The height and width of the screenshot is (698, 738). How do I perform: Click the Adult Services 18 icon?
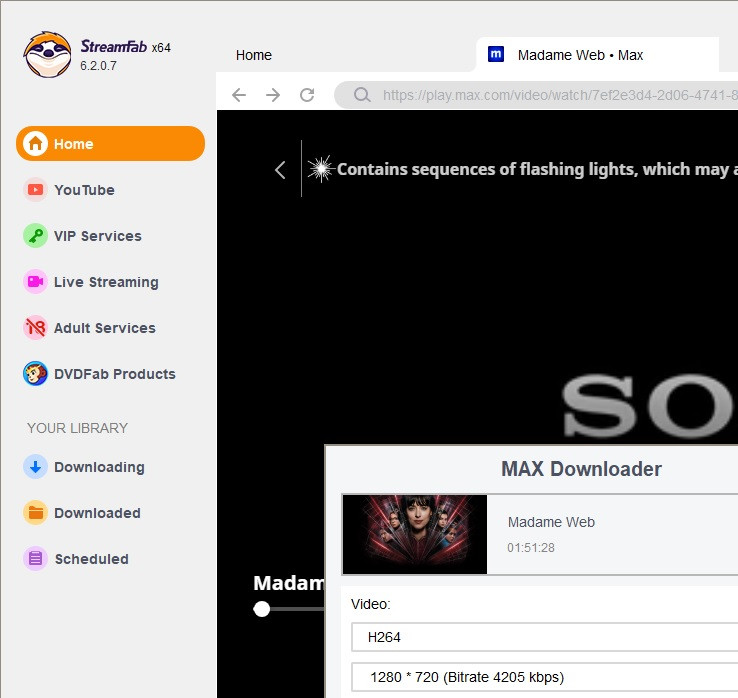(35, 328)
